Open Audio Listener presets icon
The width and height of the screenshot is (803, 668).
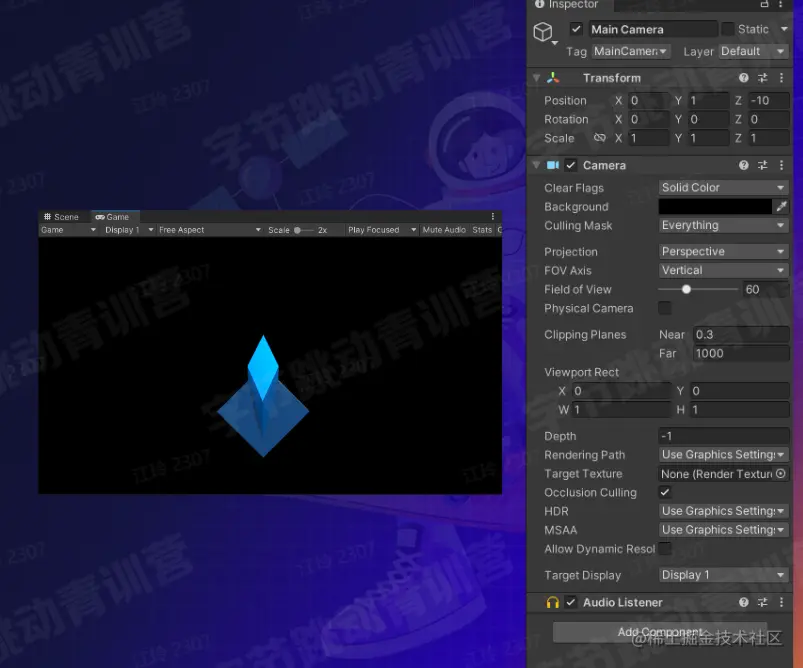(x=763, y=602)
